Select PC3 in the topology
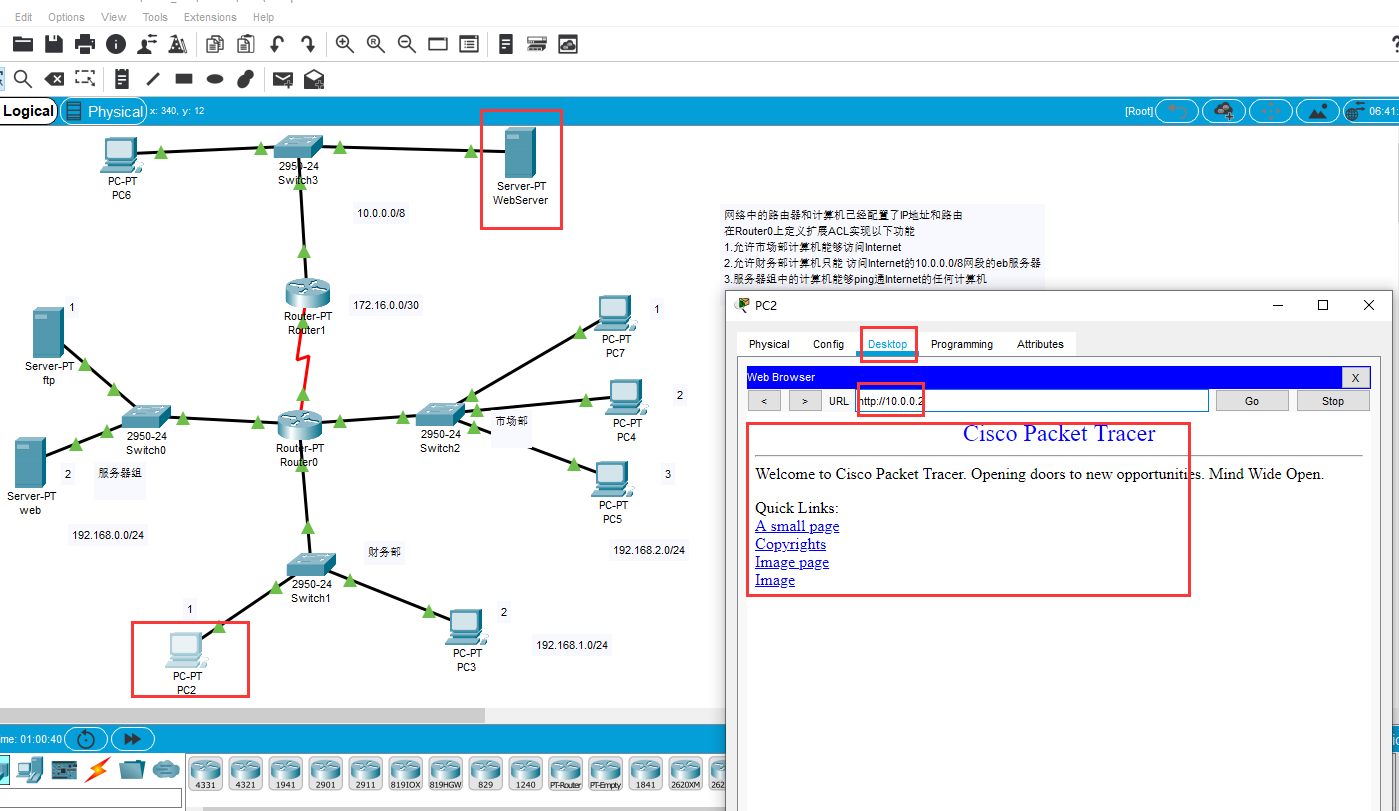The height and width of the screenshot is (811, 1399). 465,627
